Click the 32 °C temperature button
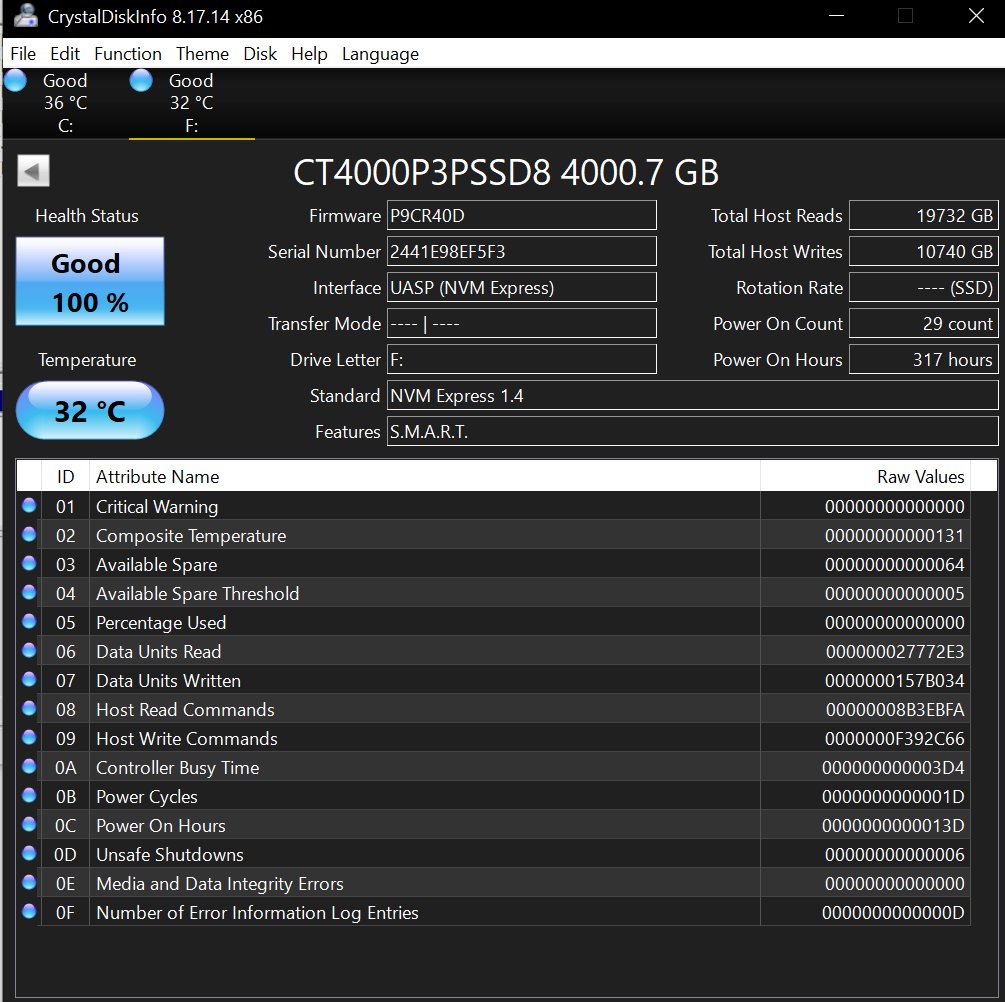The image size is (1005, 1002). pyautogui.click(x=90, y=410)
